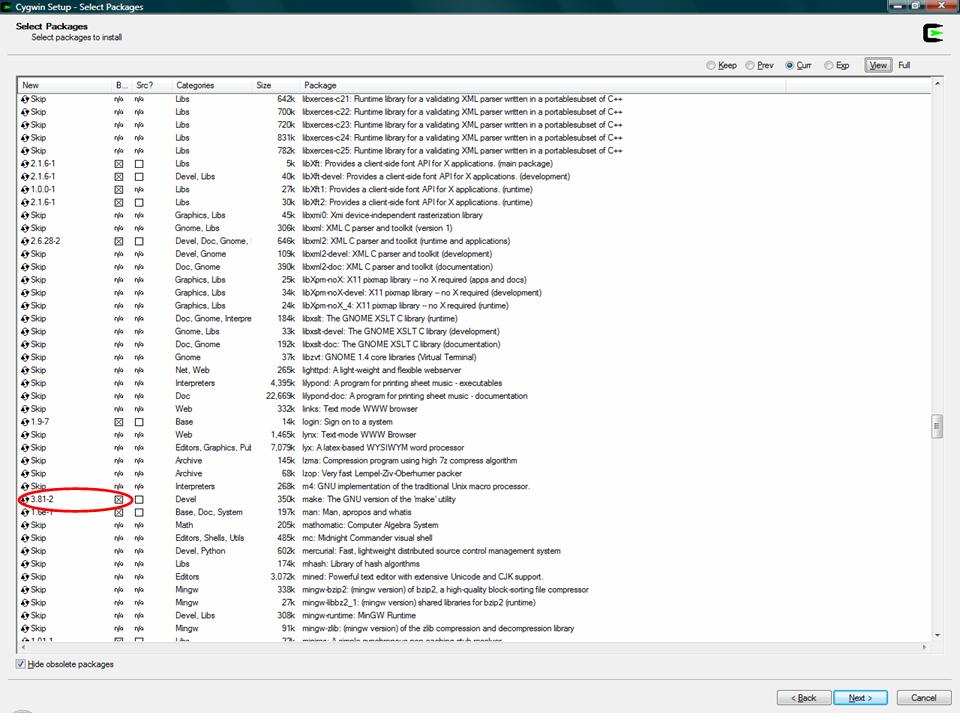The width and height of the screenshot is (960, 720).
Task: Go back with the Back button
Action: point(804,697)
